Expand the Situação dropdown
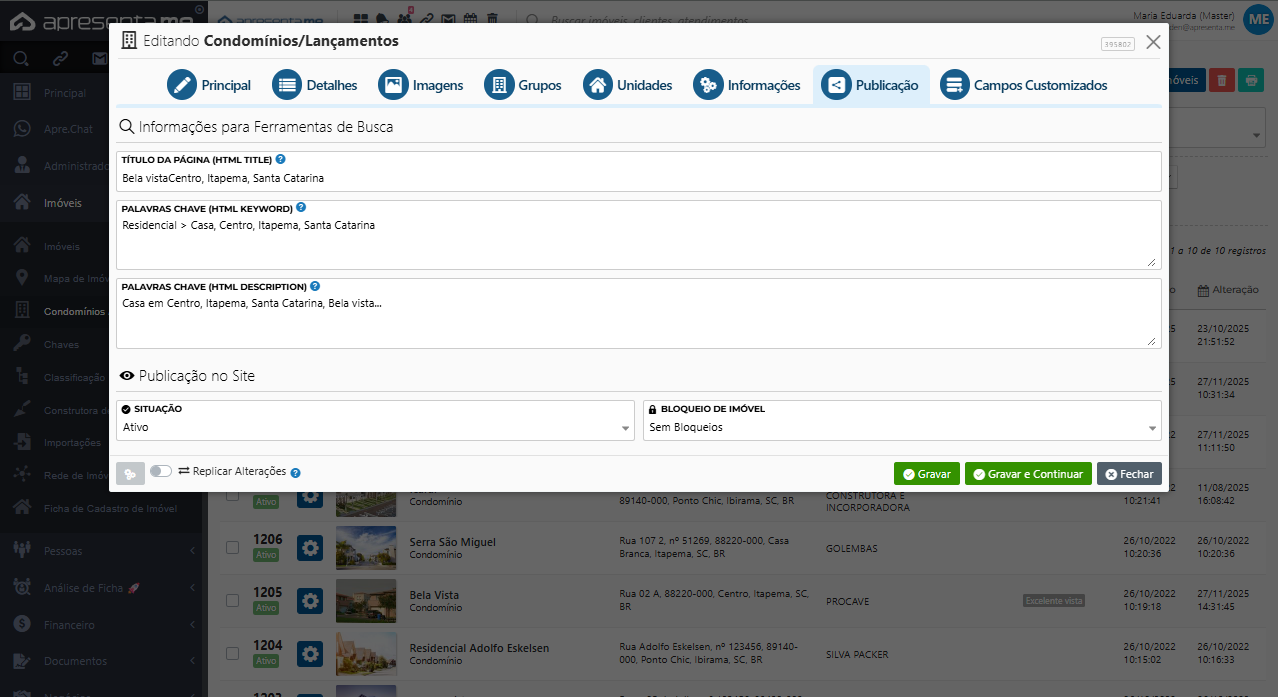This screenshot has height=697, width=1278. 375,427
